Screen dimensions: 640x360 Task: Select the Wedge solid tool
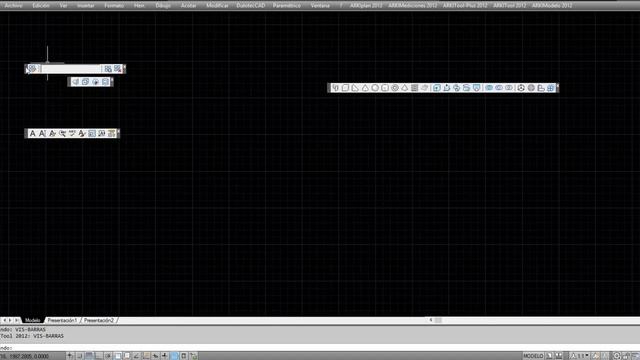point(355,88)
